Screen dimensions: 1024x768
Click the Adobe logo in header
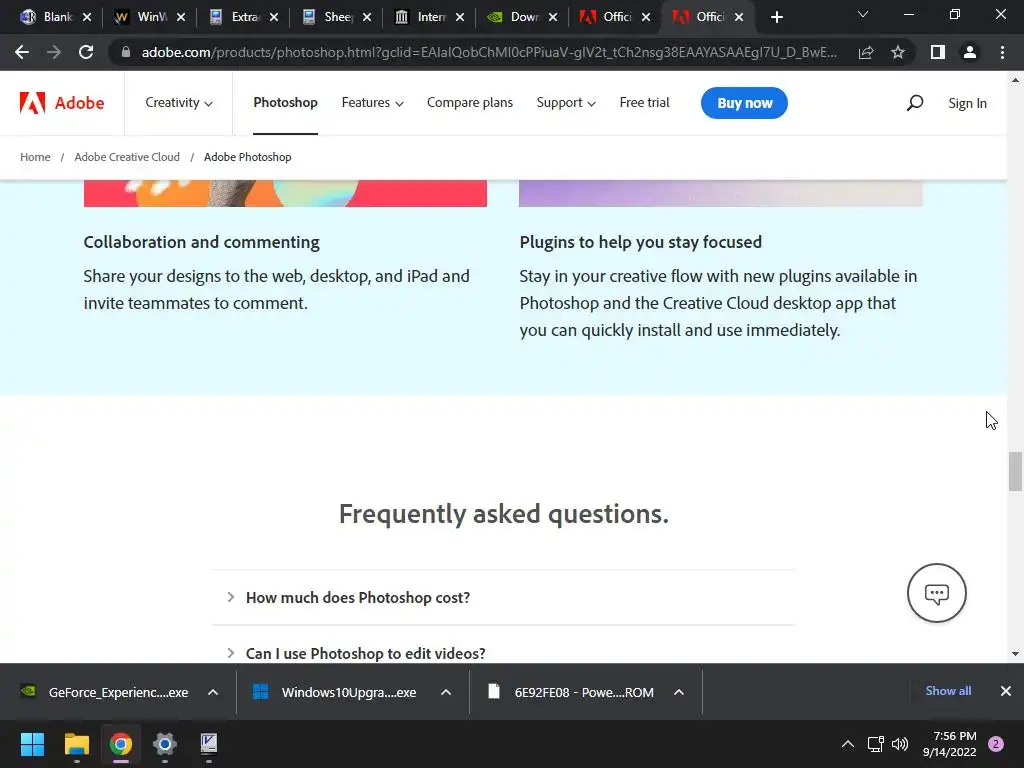tap(61, 103)
